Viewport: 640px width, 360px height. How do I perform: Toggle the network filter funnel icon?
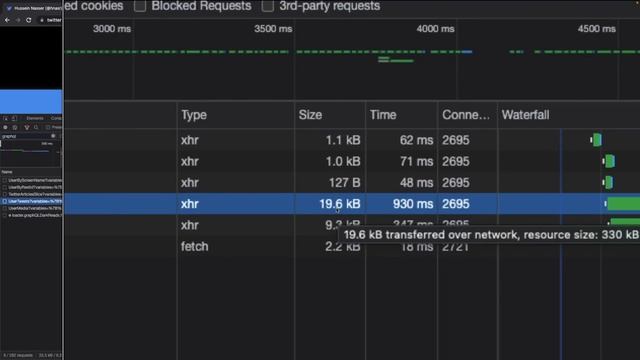27,127
